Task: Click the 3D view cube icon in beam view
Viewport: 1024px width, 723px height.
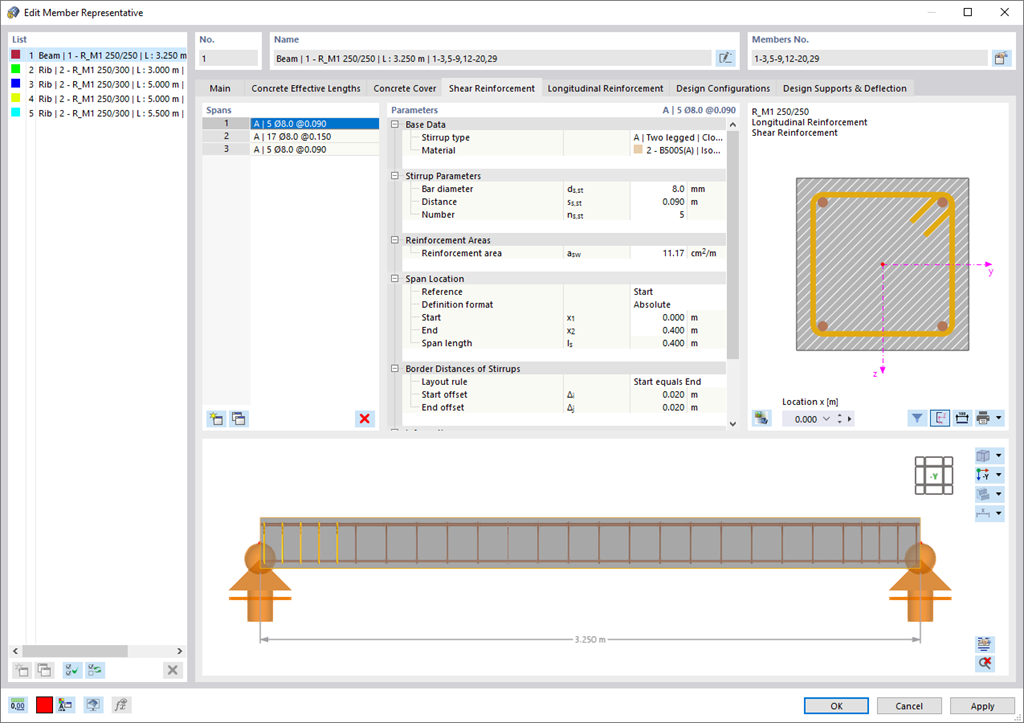Action: point(983,456)
